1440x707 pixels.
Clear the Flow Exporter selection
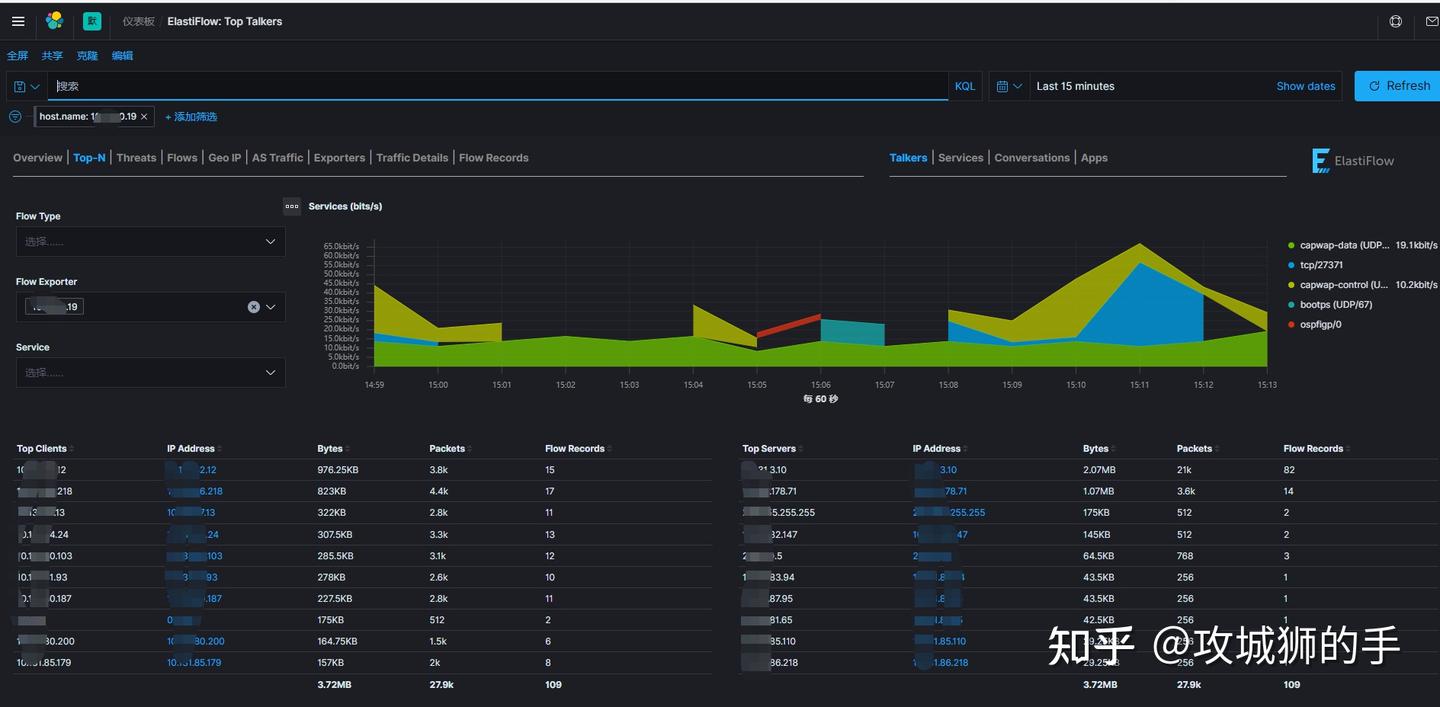pos(254,307)
